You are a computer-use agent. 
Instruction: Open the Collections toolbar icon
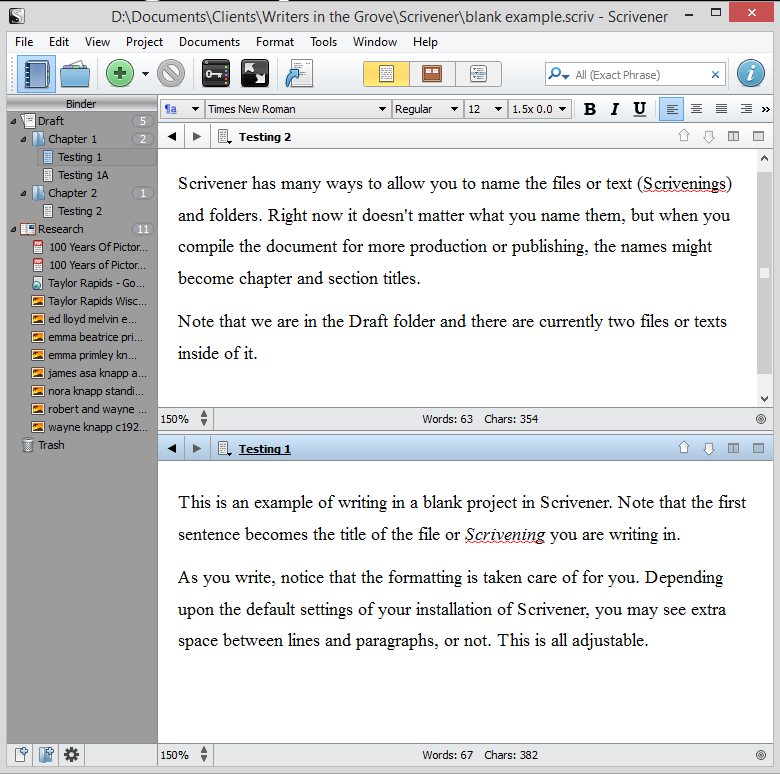(75, 74)
